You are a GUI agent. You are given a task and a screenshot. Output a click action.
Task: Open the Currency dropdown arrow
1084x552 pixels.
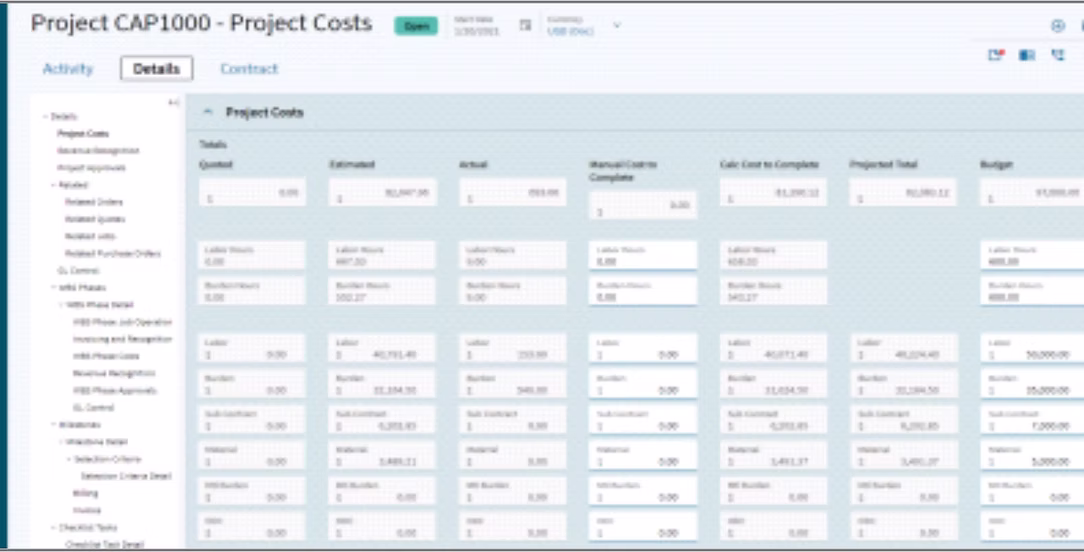click(617, 26)
